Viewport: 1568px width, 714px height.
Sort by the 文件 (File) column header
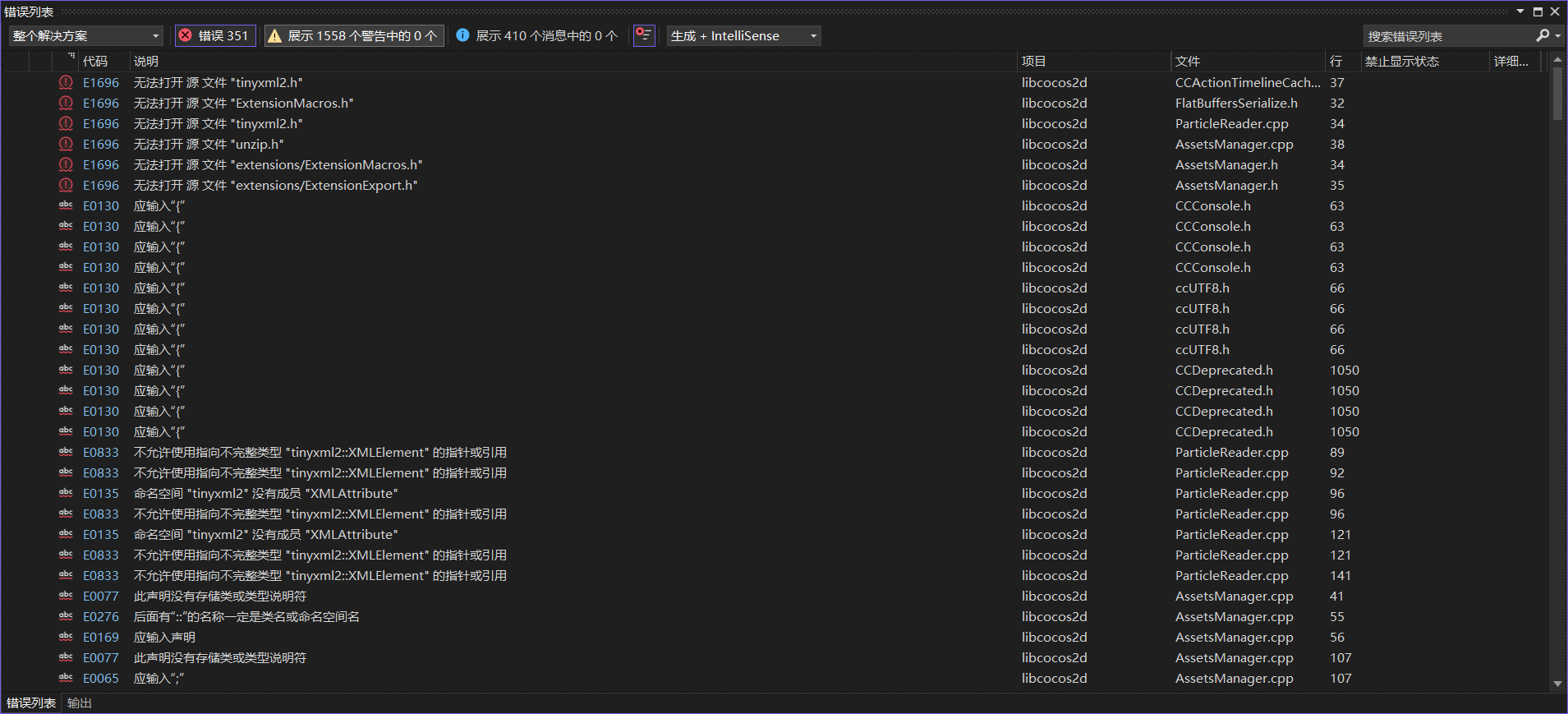pyautogui.click(x=1188, y=61)
